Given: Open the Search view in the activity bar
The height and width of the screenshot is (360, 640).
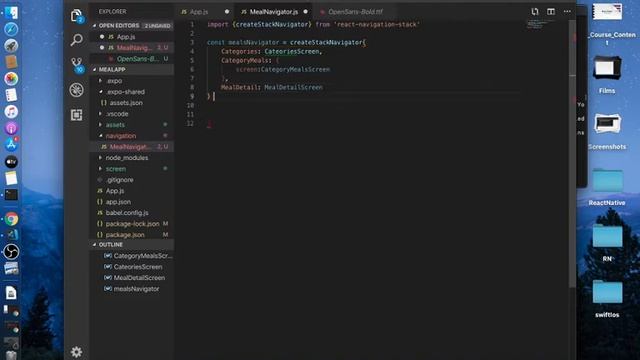Looking at the screenshot, I should coord(76,40).
